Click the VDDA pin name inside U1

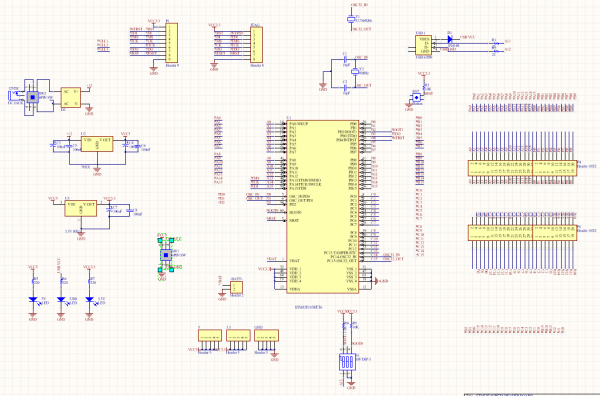(294, 289)
